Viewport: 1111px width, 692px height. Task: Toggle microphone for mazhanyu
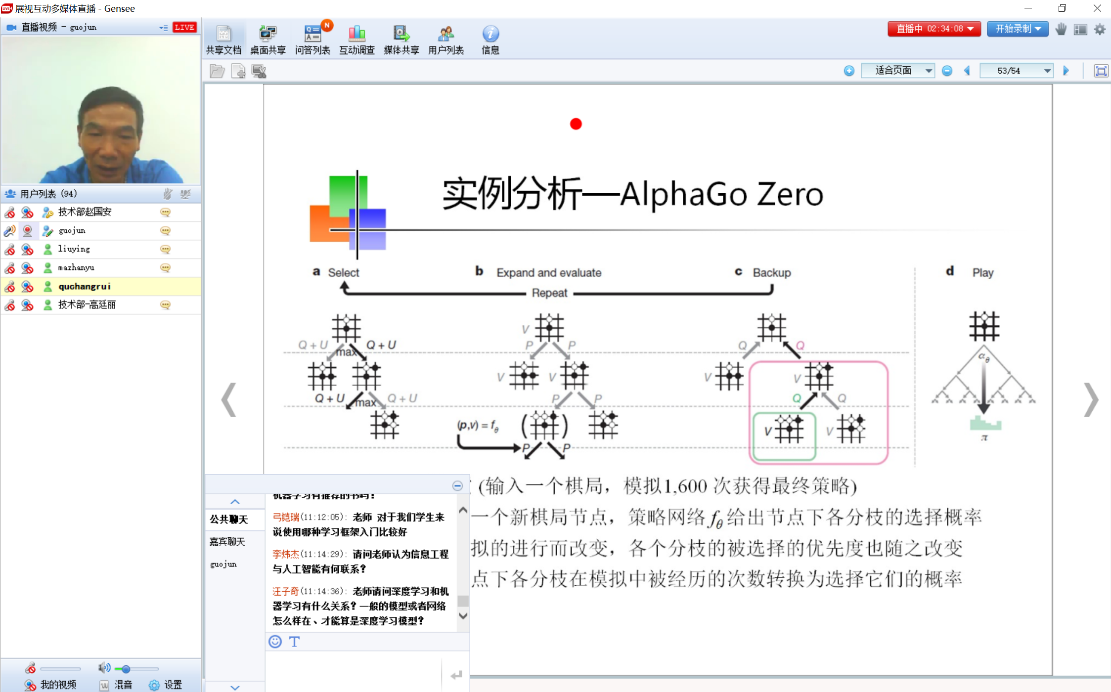(10, 268)
